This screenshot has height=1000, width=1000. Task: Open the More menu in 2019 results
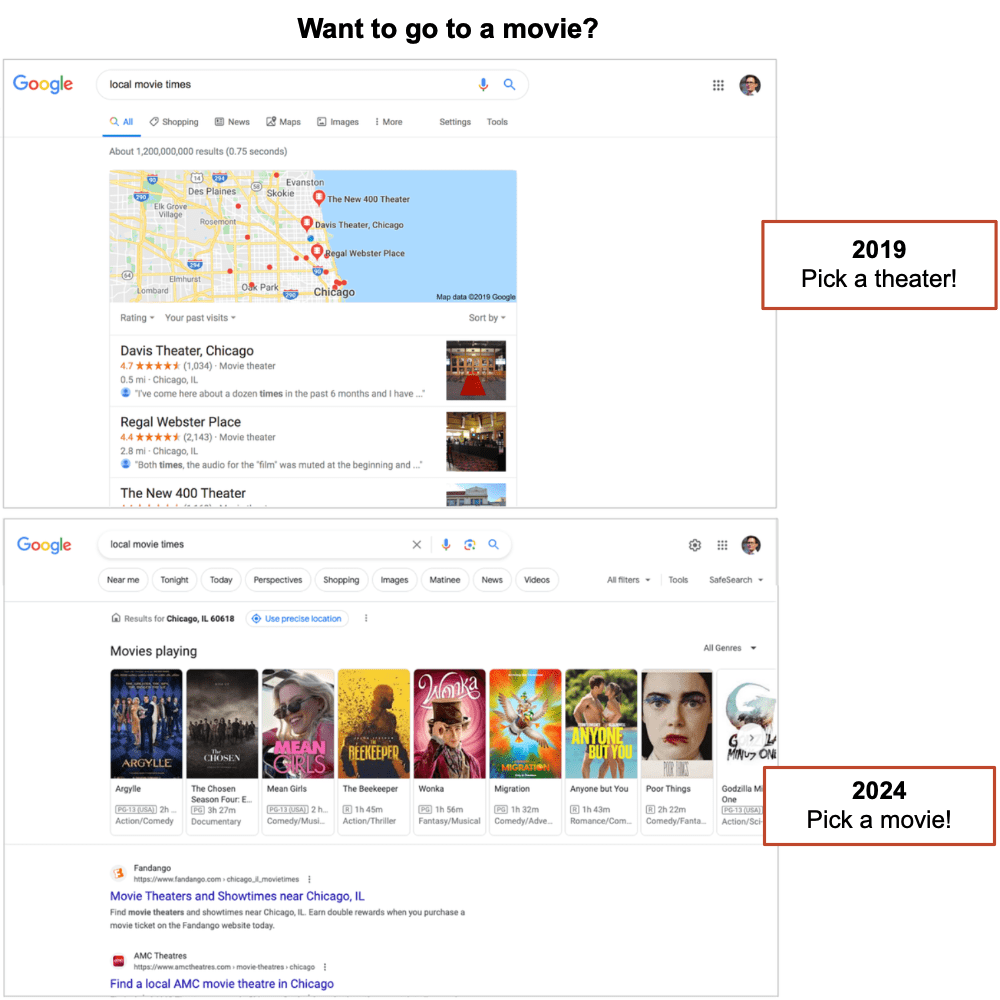coord(388,122)
